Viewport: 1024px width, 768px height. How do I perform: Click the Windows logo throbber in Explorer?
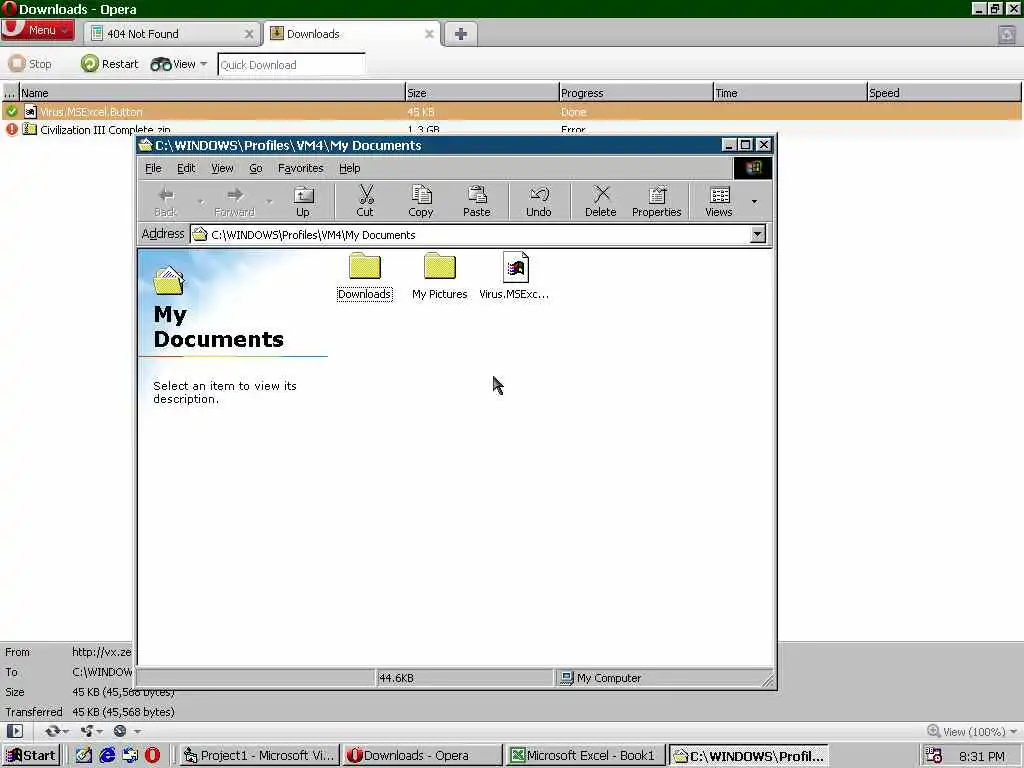point(752,168)
